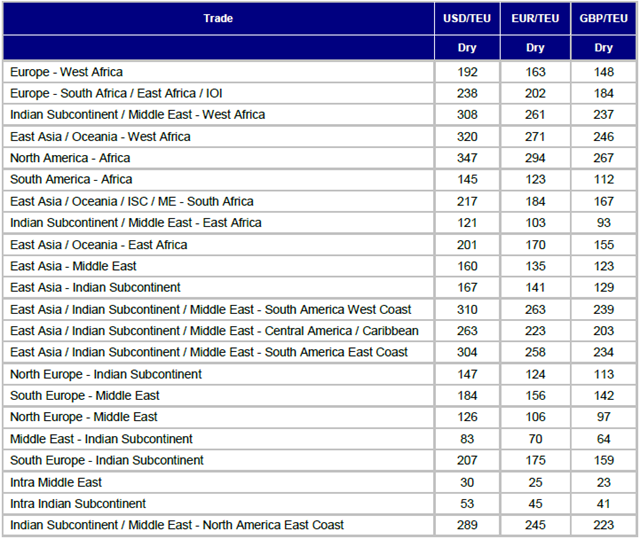Select Indian Subcontinent / Middle East - West Africa
Screen dimensions: 640x539
click(x=138, y=115)
